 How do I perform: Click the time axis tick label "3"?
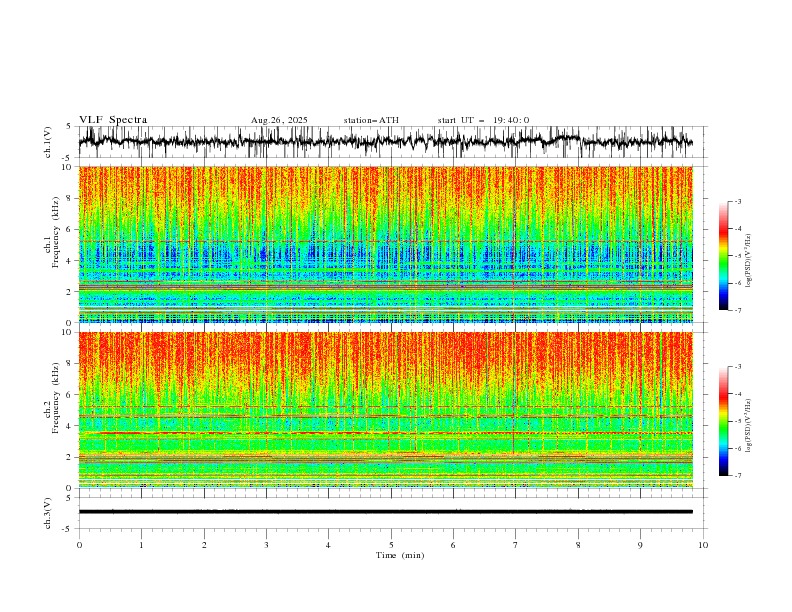[266, 545]
